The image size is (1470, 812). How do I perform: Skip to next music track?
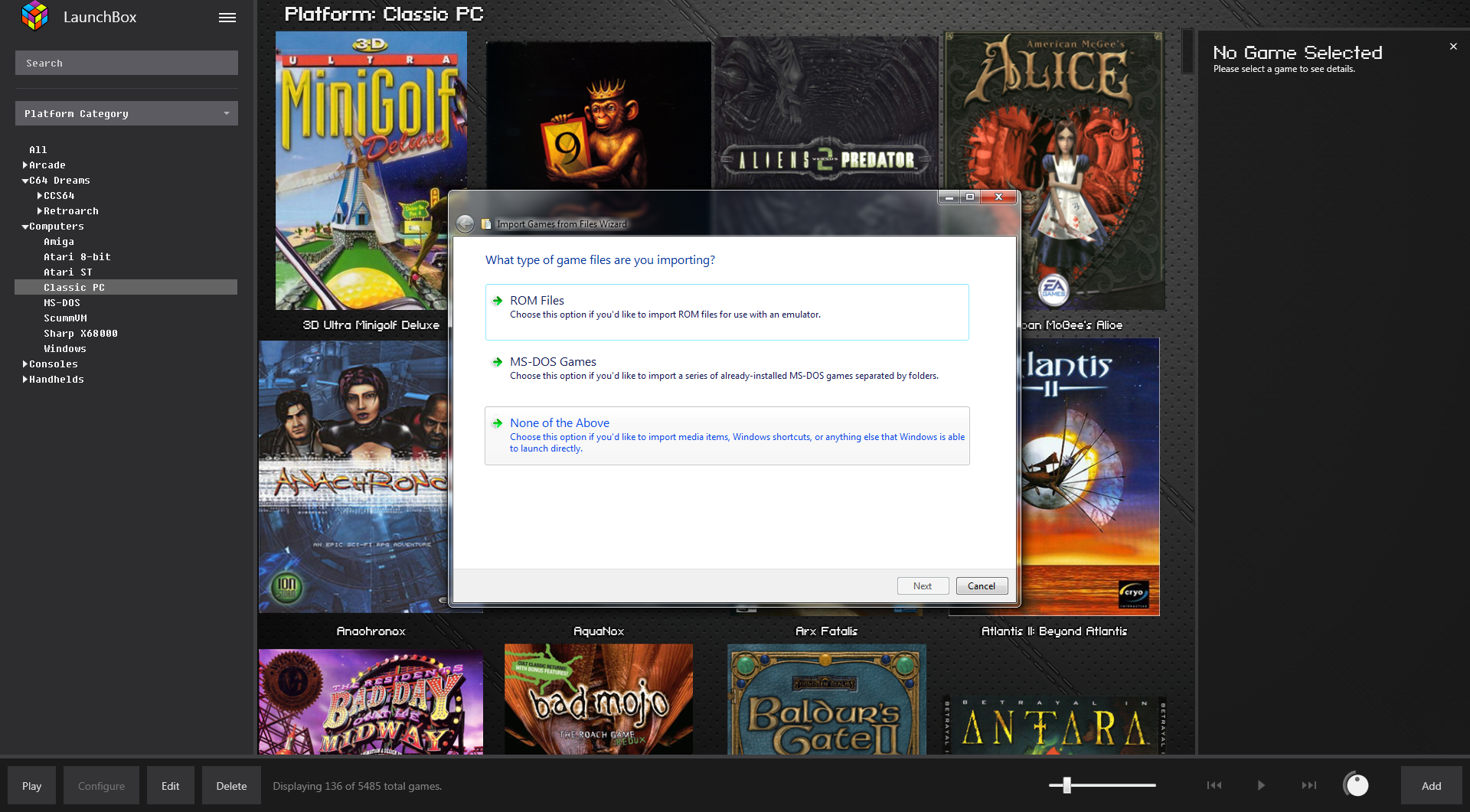tap(1309, 785)
